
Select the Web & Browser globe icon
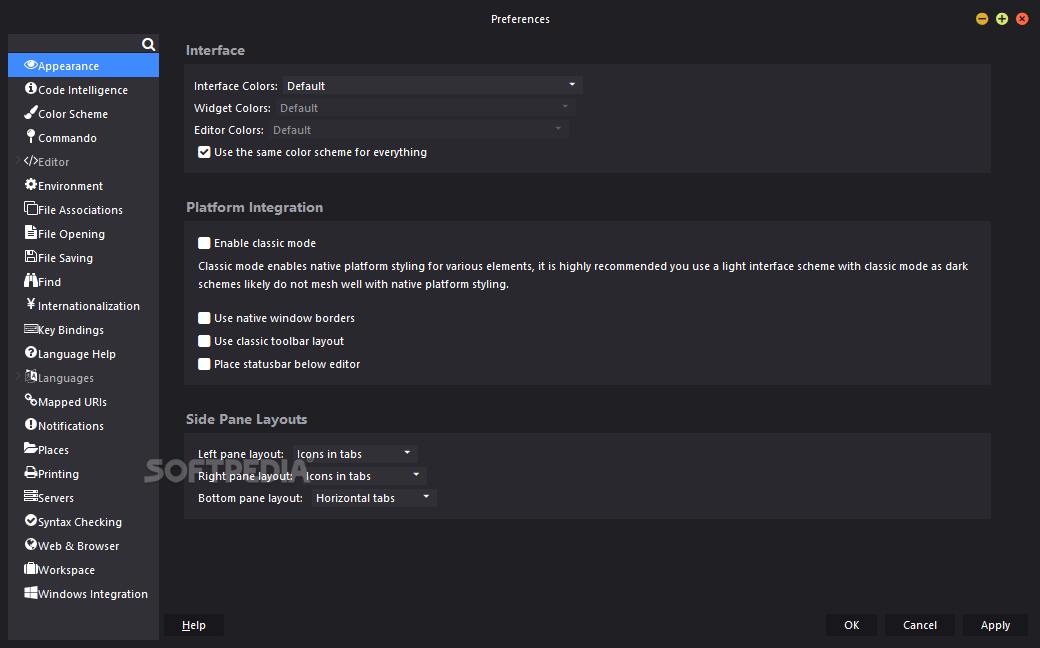29,545
